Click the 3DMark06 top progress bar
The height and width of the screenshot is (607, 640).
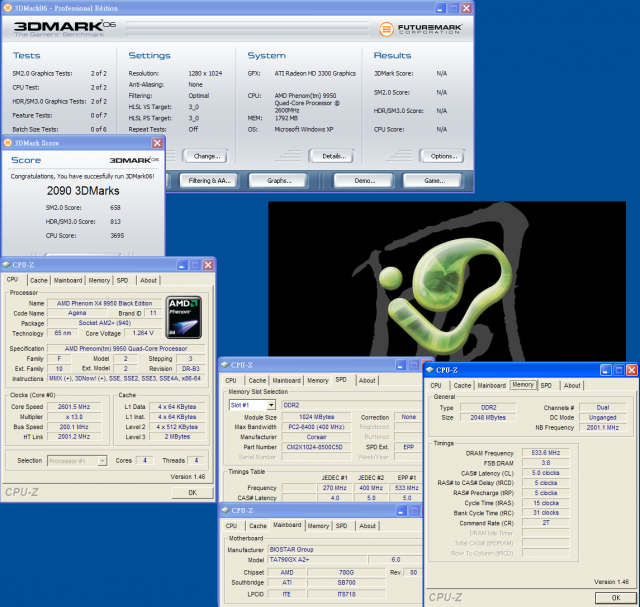pos(248,29)
